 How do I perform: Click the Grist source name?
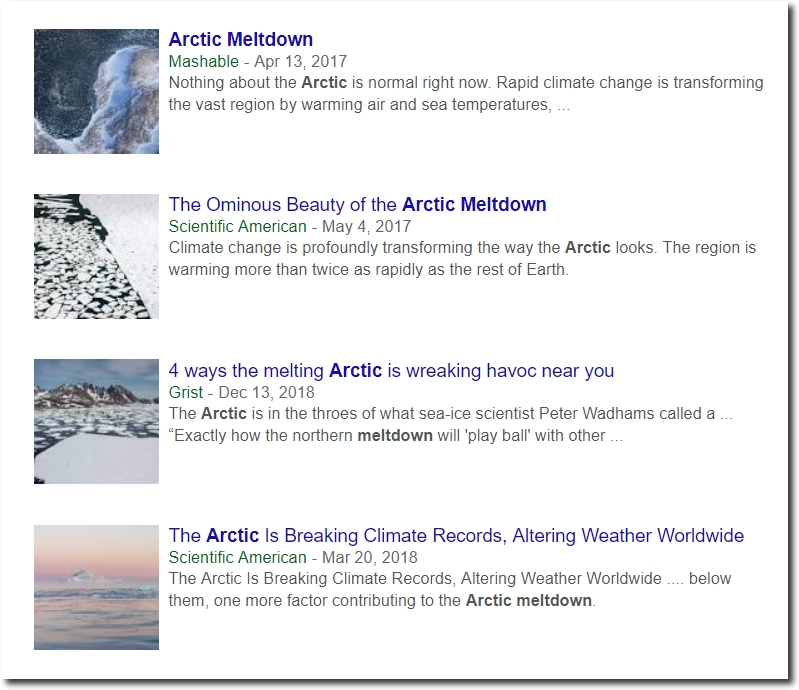click(185, 392)
